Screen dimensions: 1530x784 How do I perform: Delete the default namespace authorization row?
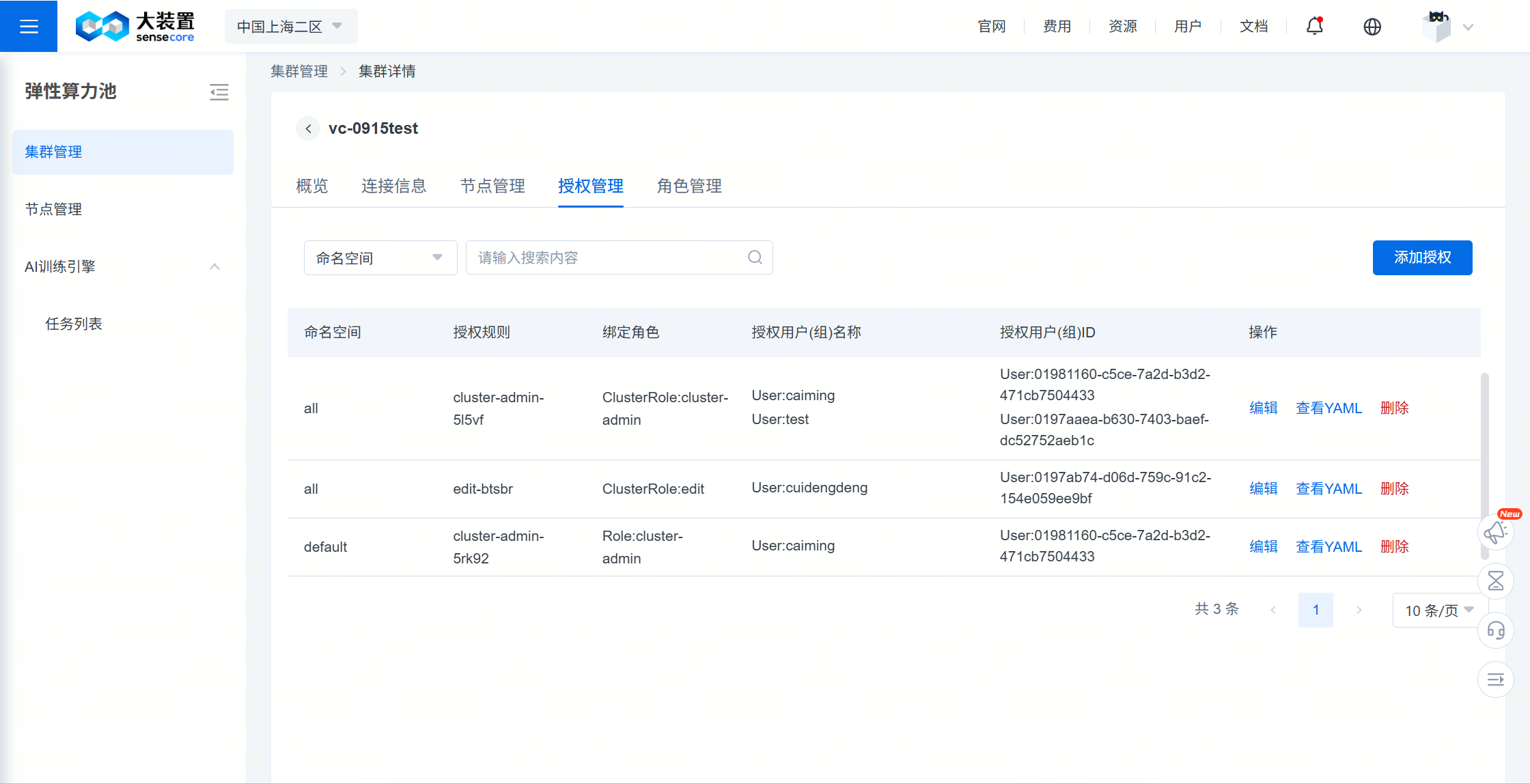(1394, 546)
